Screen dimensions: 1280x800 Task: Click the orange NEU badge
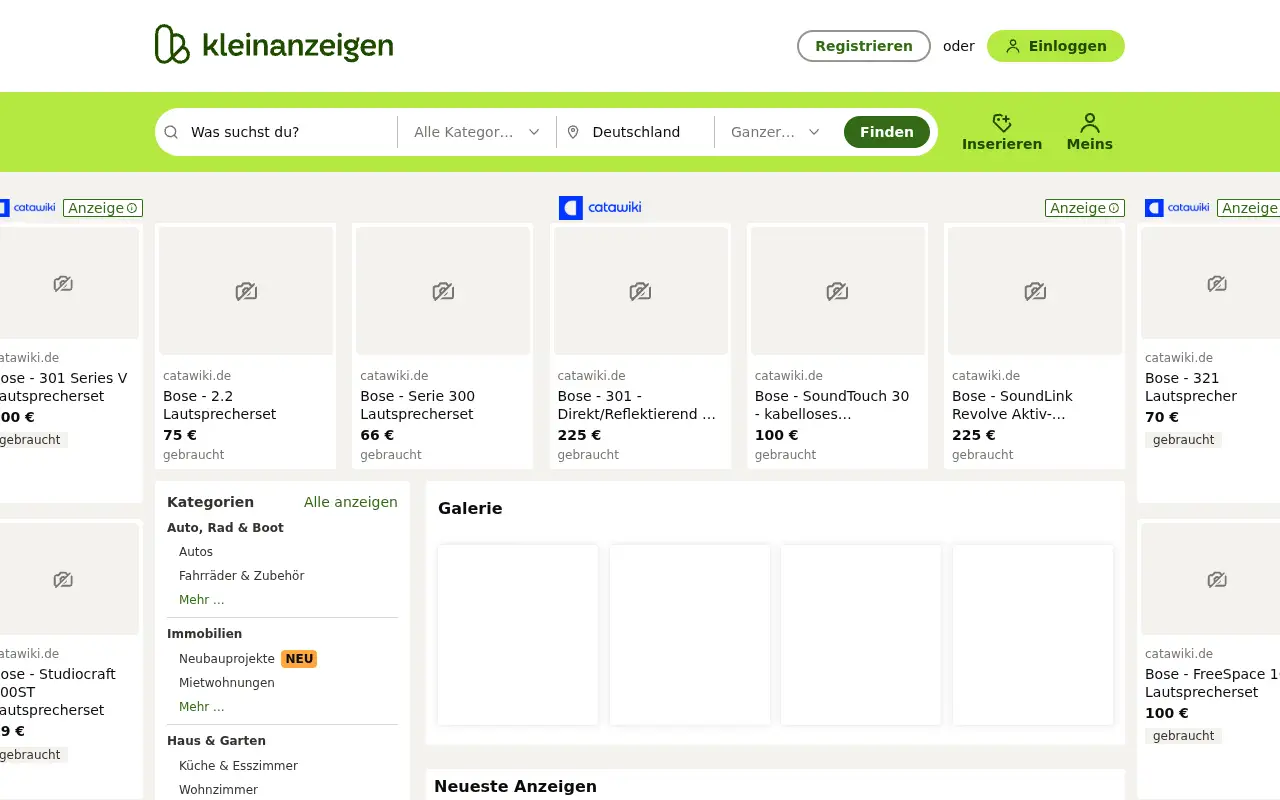click(x=299, y=659)
